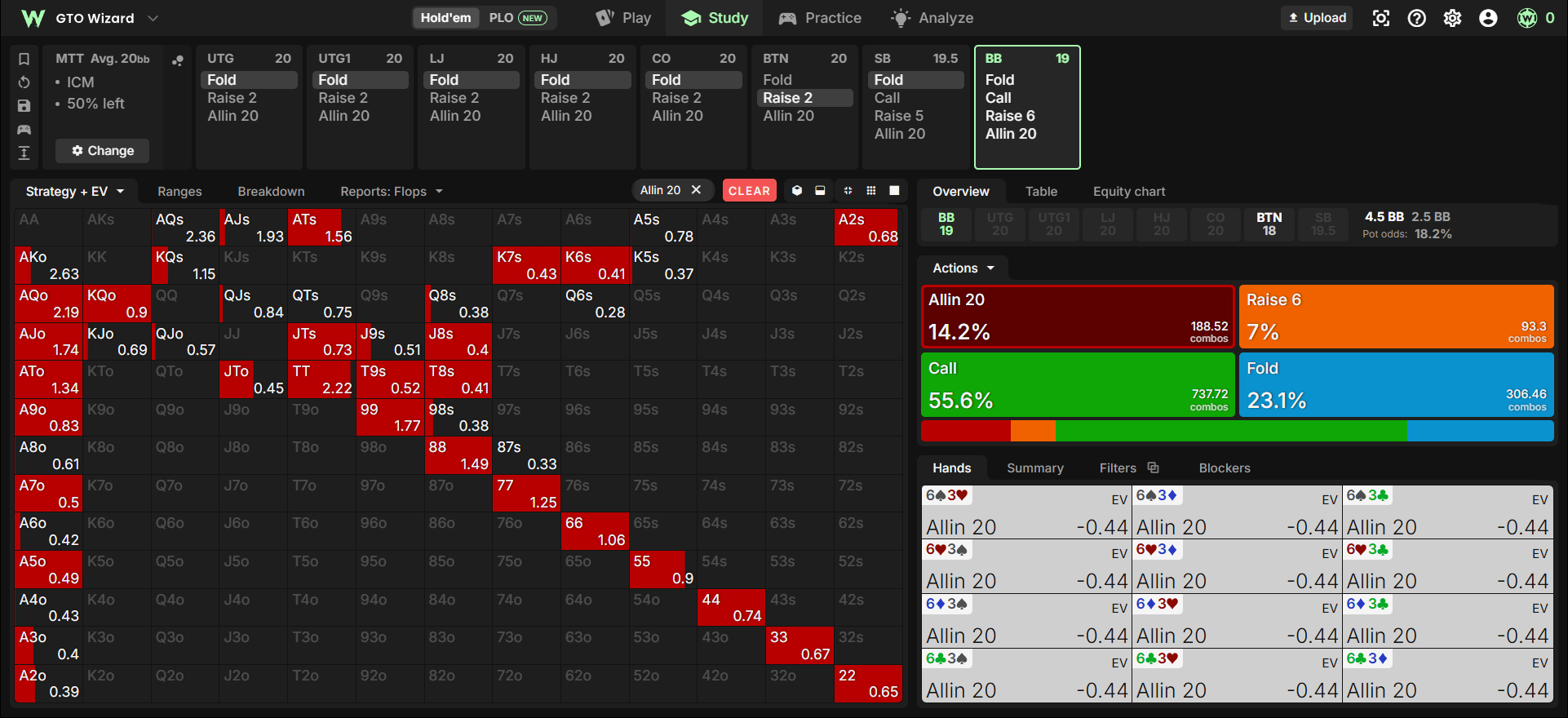This screenshot has width=1568, height=718.
Task: Click the 6♦3♣ hand card
Action: (1447, 621)
